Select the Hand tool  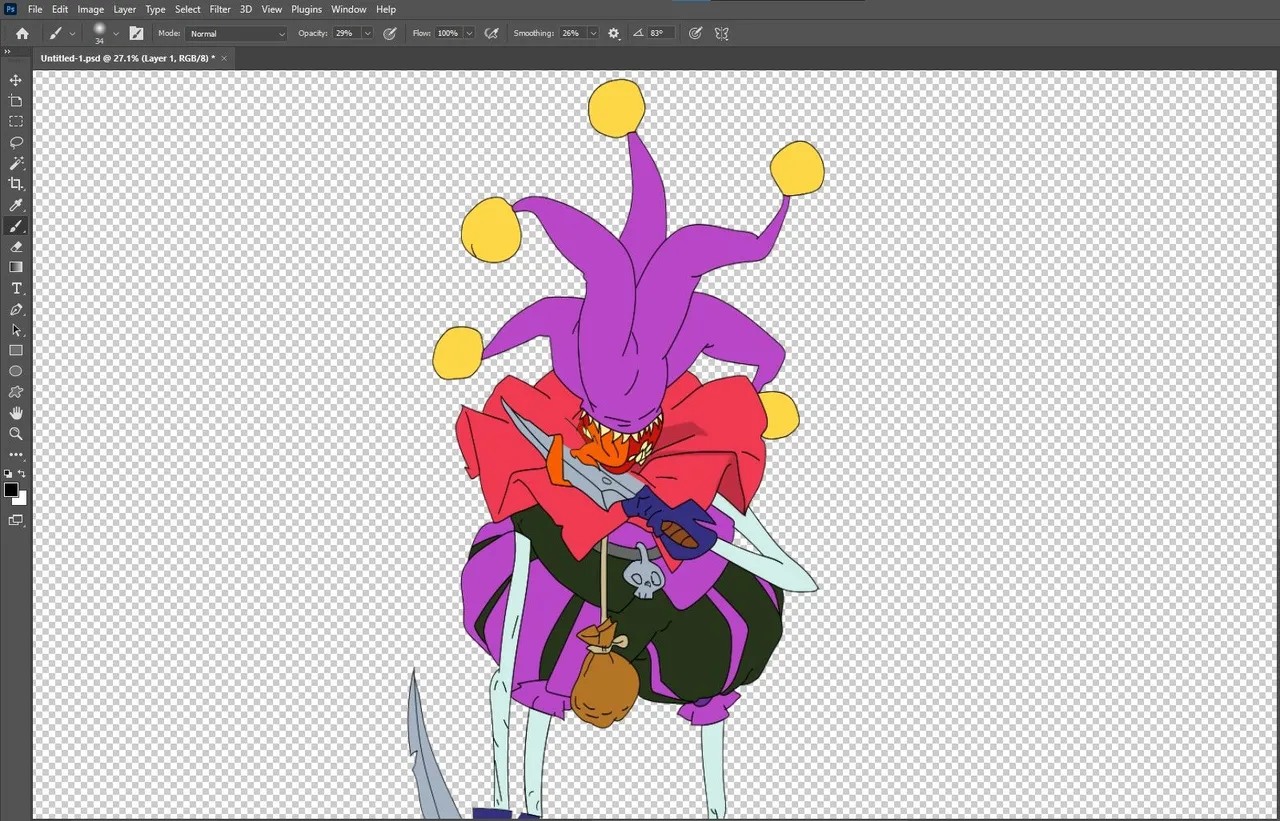16,413
